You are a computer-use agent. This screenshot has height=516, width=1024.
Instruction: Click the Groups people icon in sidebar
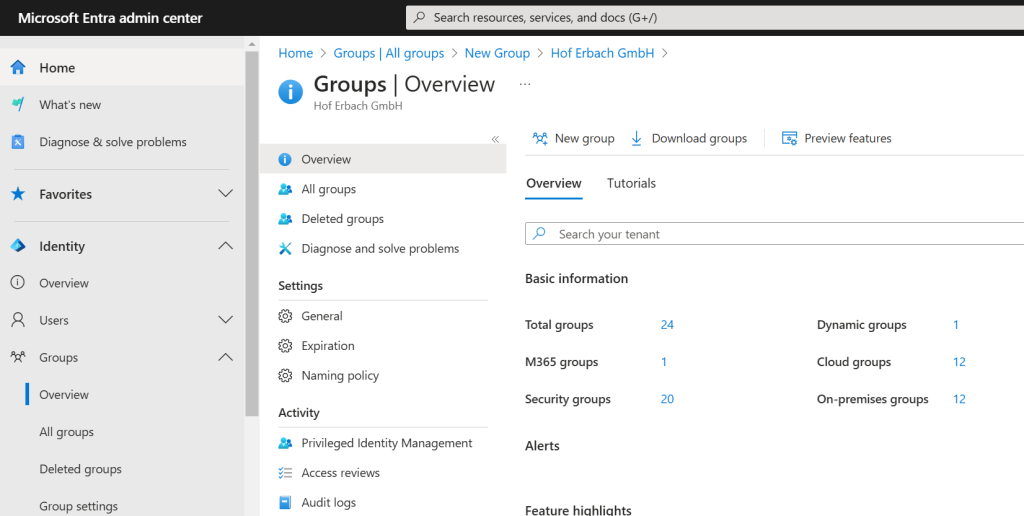tap(18, 357)
